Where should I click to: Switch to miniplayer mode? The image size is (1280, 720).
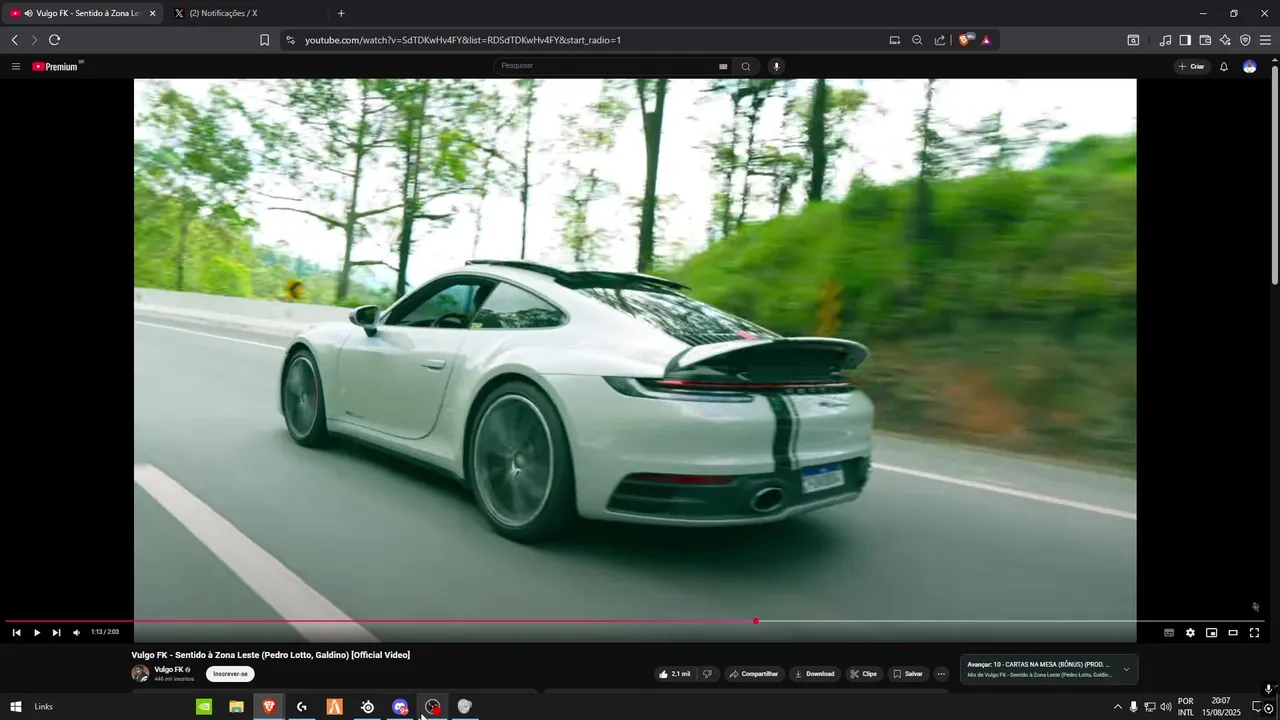coord(1211,632)
